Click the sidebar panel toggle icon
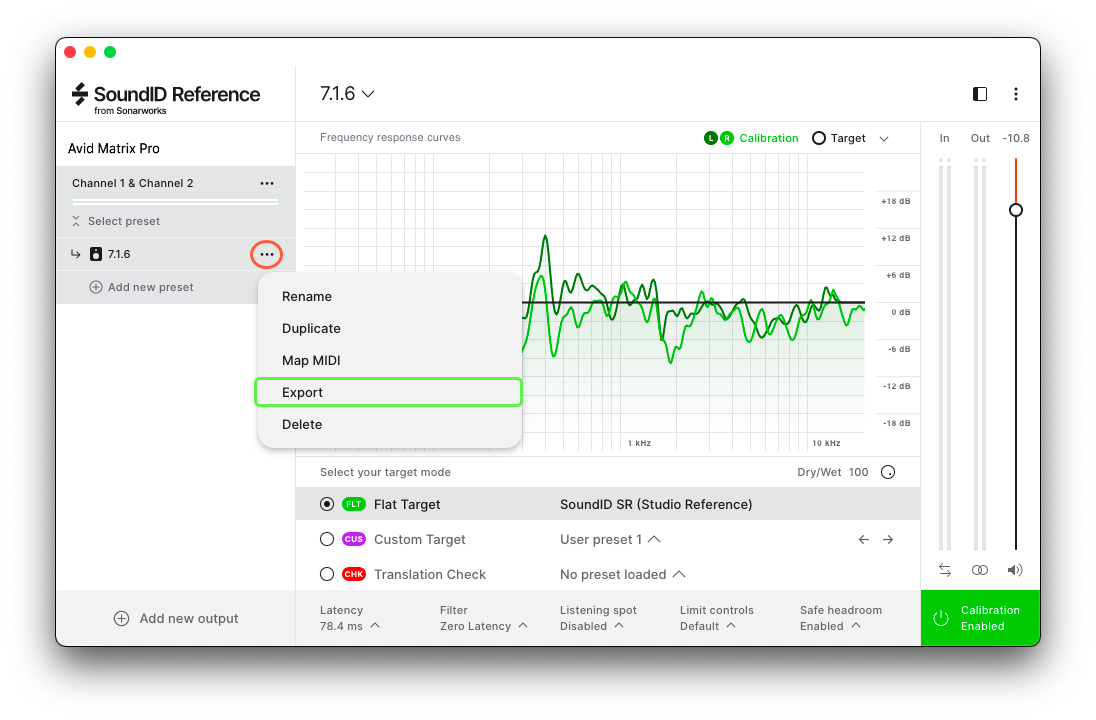This screenshot has width=1096, height=720. click(980, 94)
